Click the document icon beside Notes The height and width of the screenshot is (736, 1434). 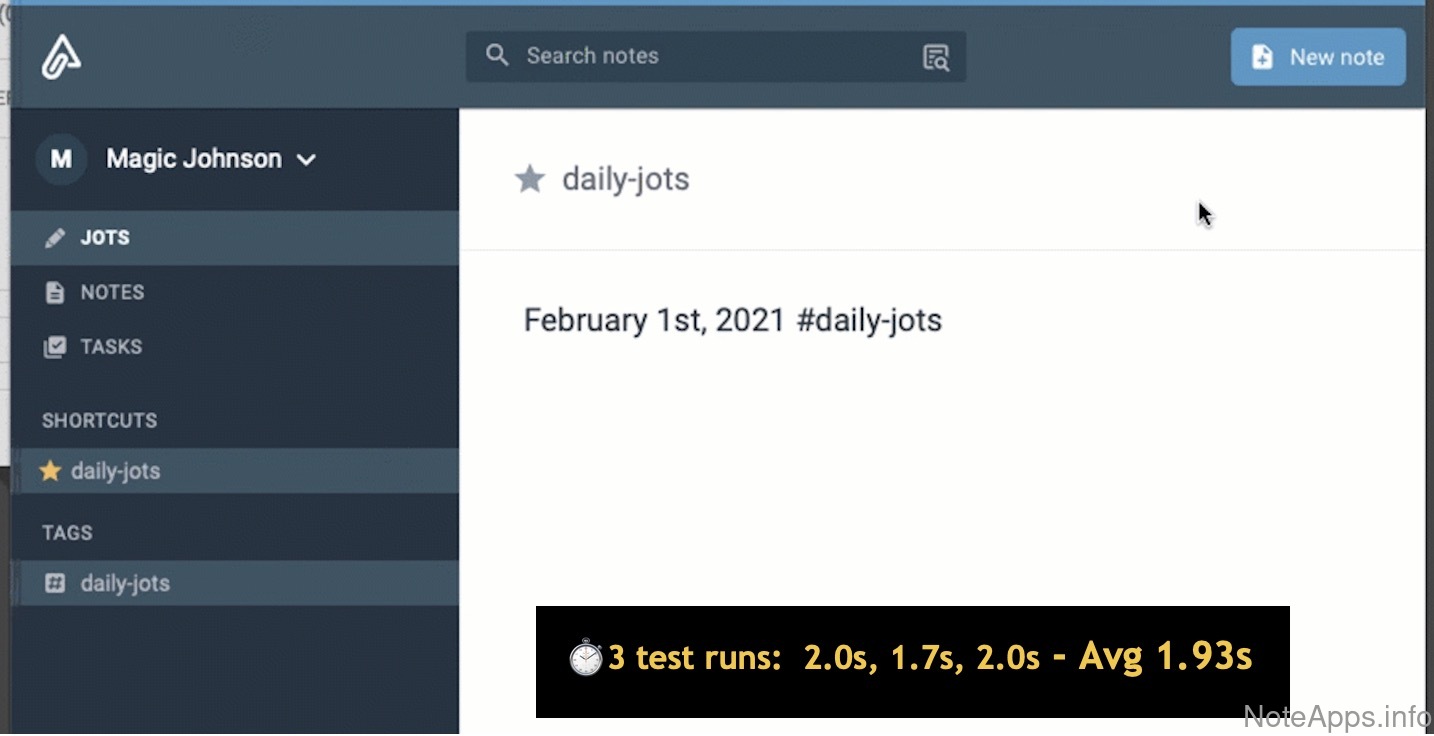(x=55, y=293)
